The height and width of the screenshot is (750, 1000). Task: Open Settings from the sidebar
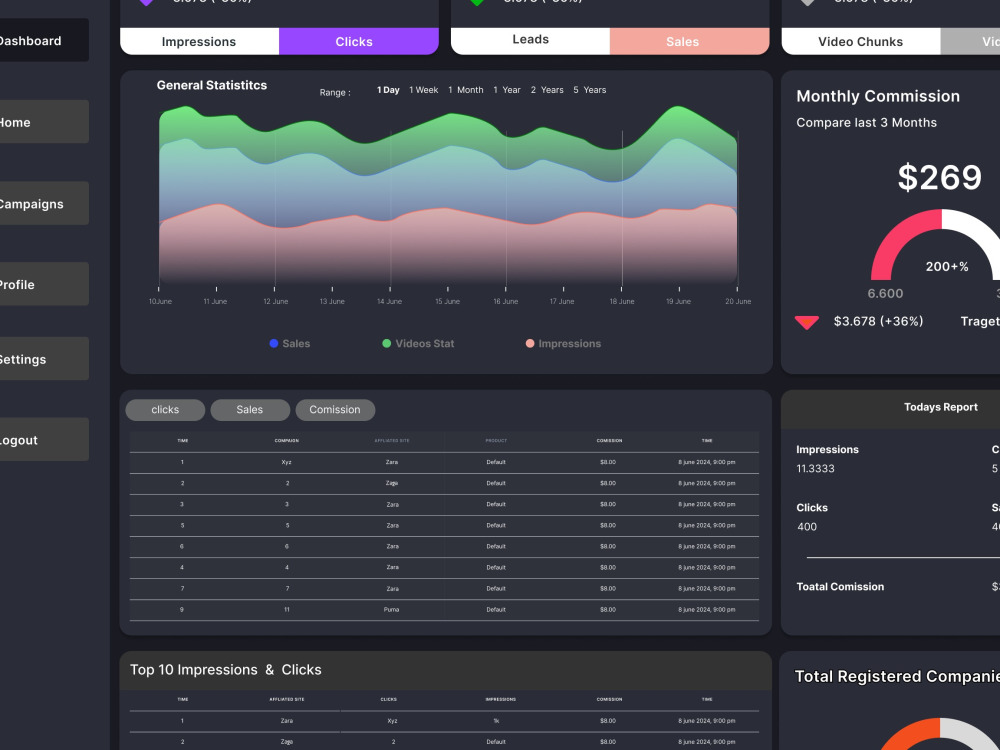pyautogui.click(x=43, y=358)
